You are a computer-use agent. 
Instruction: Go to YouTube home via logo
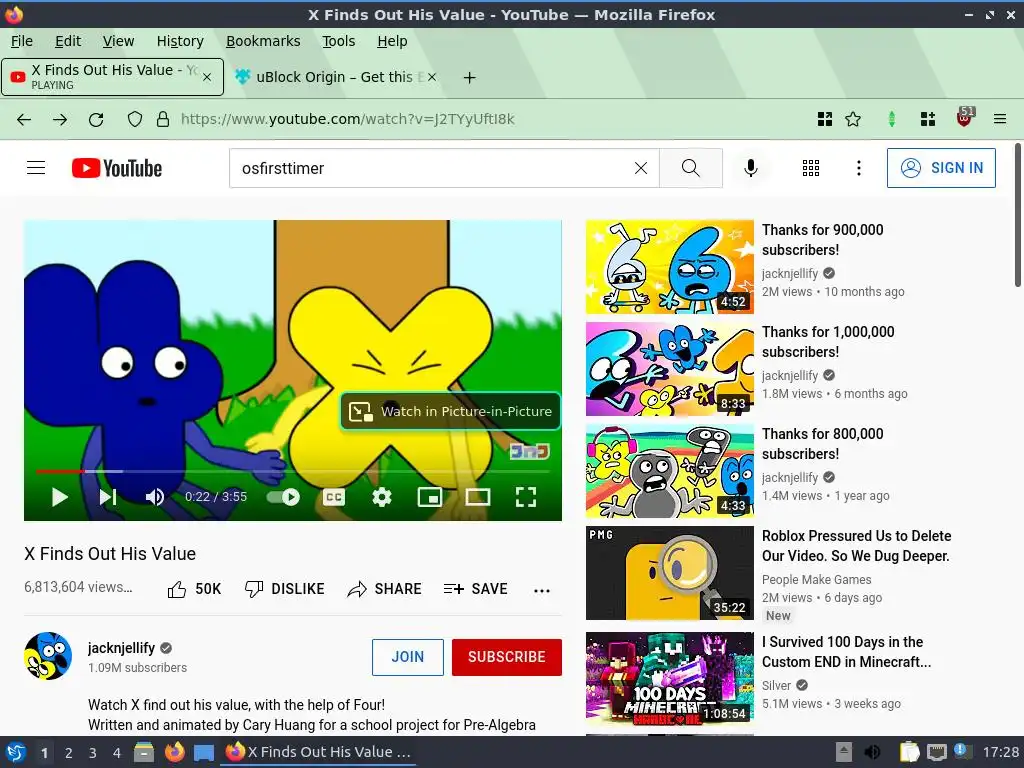click(x=117, y=168)
